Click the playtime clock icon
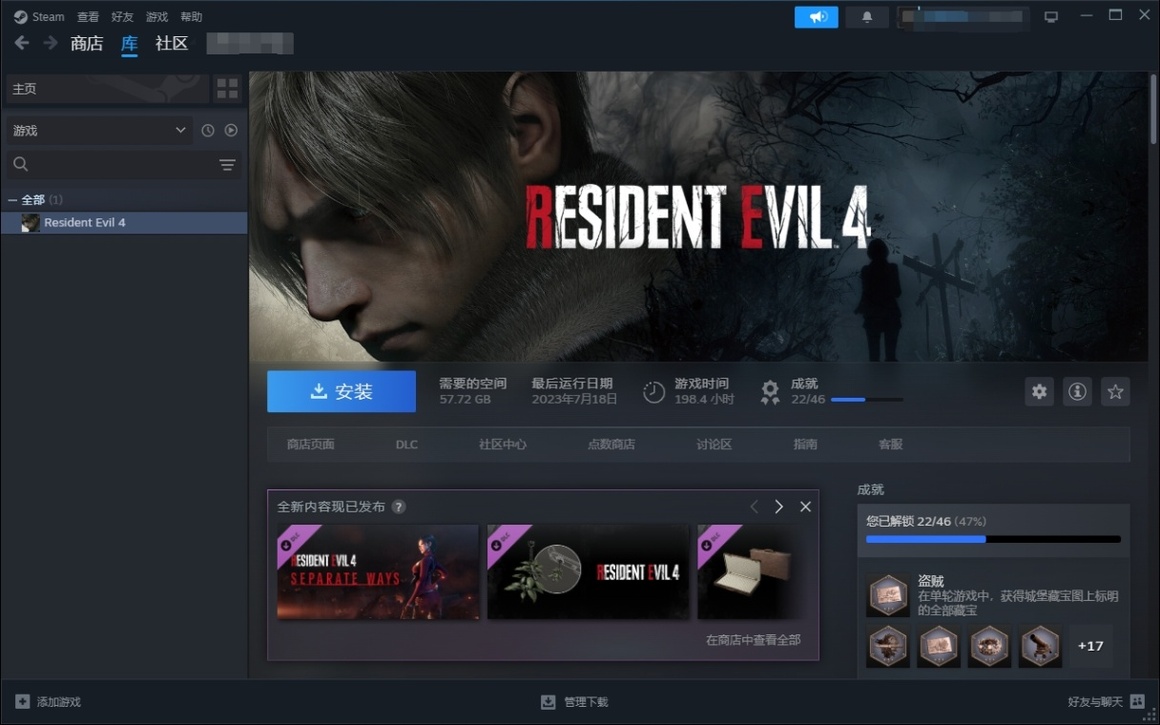Image resolution: width=1160 pixels, height=725 pixels. pos(654,391)
